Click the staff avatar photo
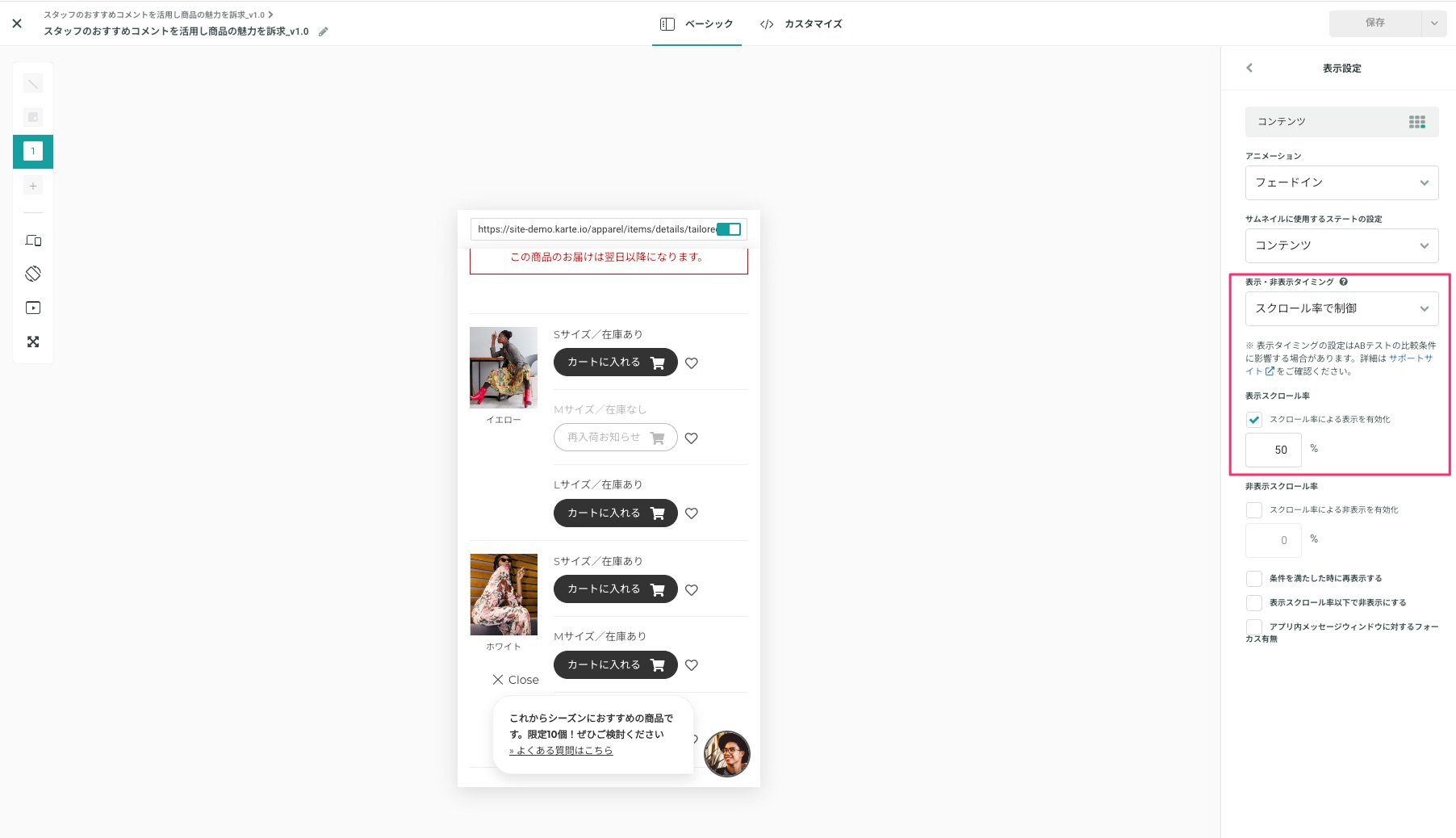The image size is (1456, 838). [727, 754]
